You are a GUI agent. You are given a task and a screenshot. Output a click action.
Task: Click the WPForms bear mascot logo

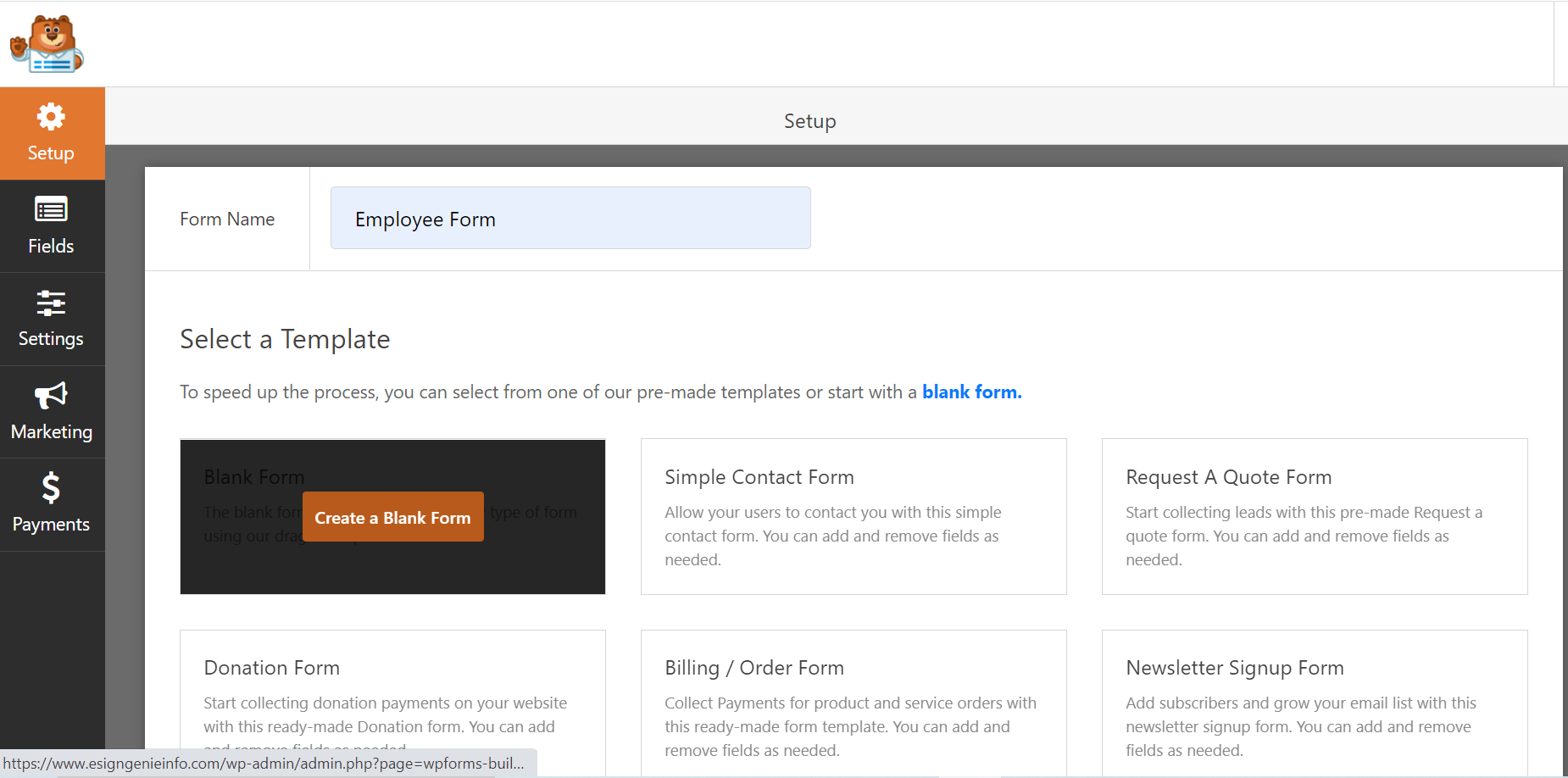[x=47, y=44]
